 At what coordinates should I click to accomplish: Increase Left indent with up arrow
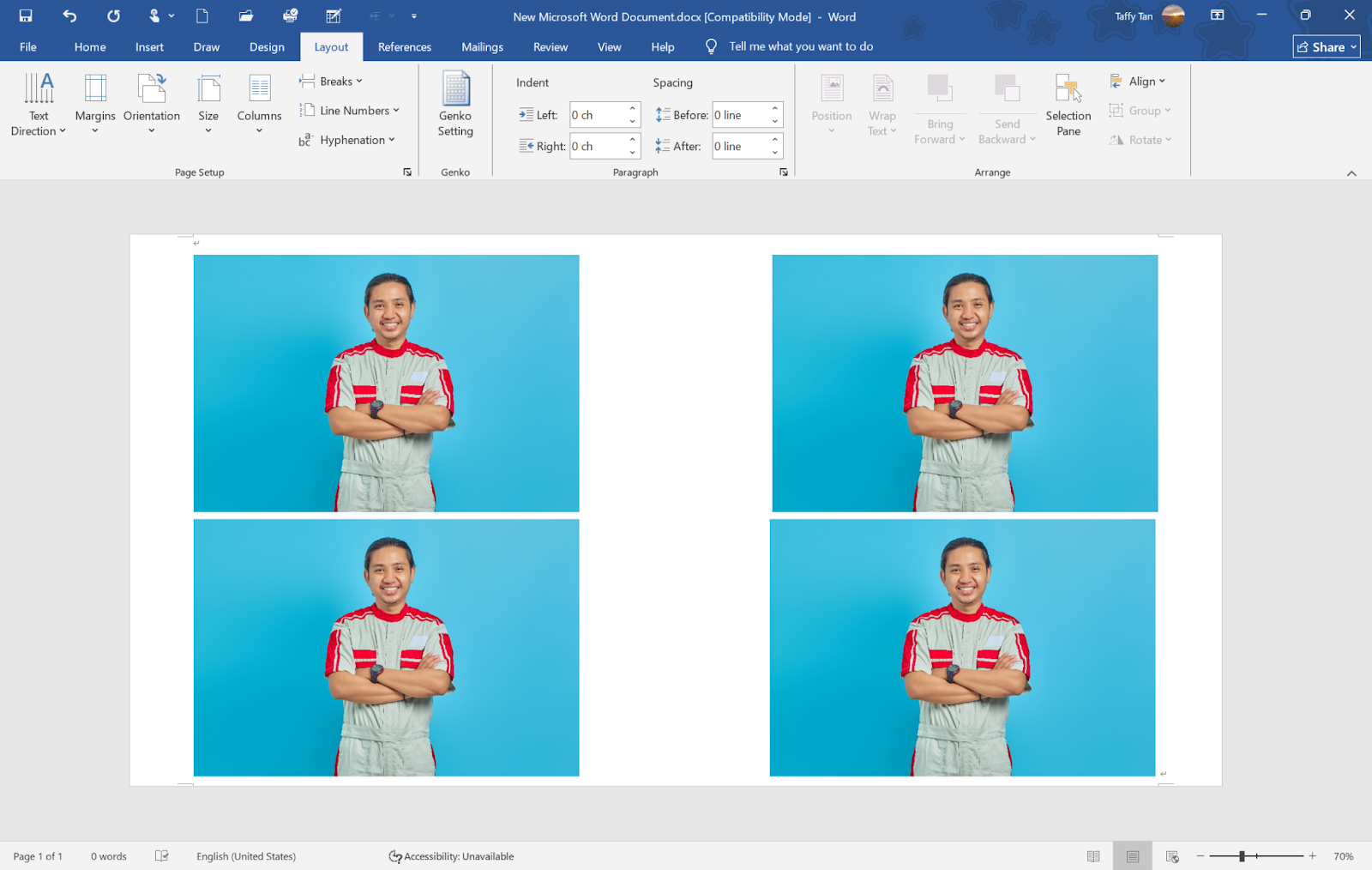point(633,108)
